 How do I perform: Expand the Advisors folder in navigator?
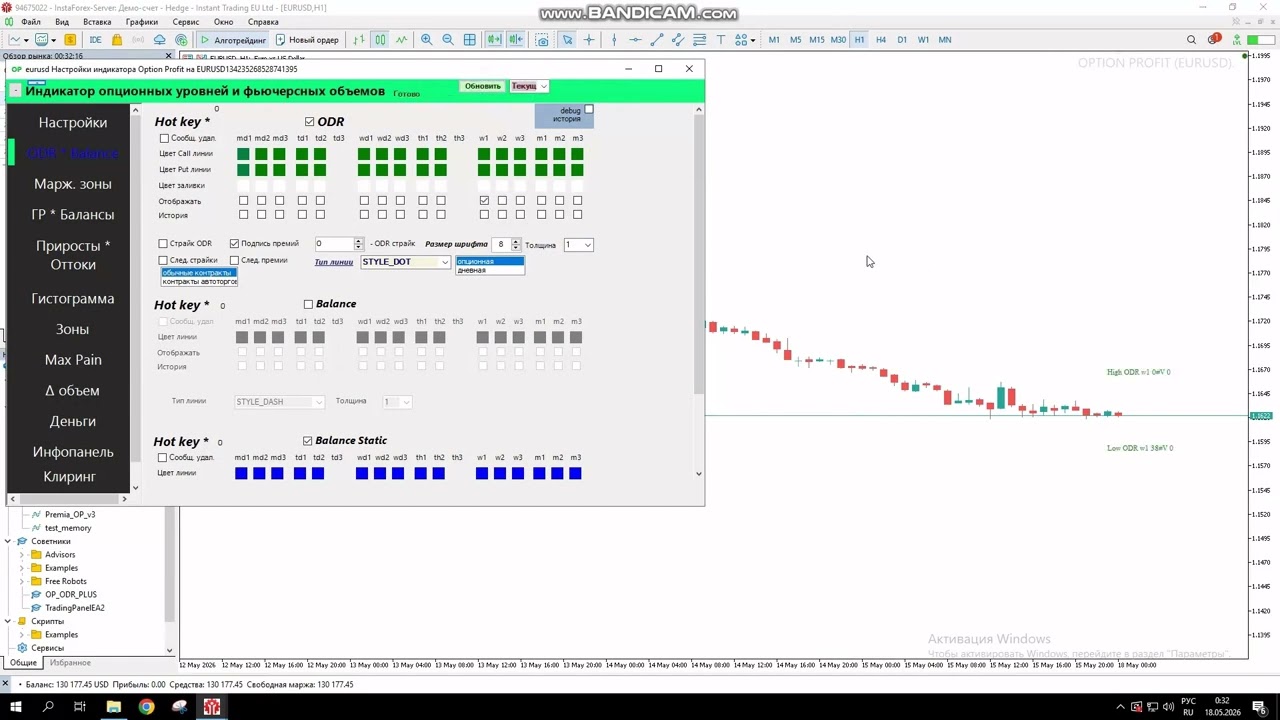pyautogui.click(x=22, y=555)
